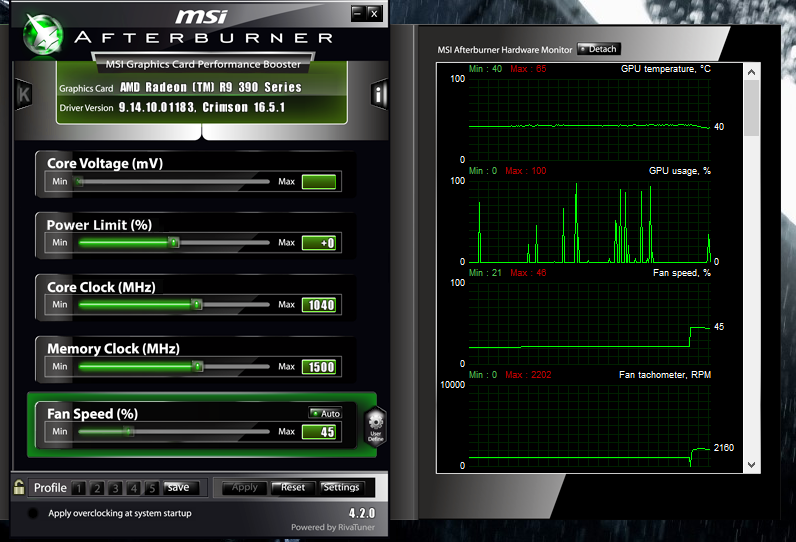Click the padlock profile lock icon
The image size is (796, 542).
[x=19, y=487]
